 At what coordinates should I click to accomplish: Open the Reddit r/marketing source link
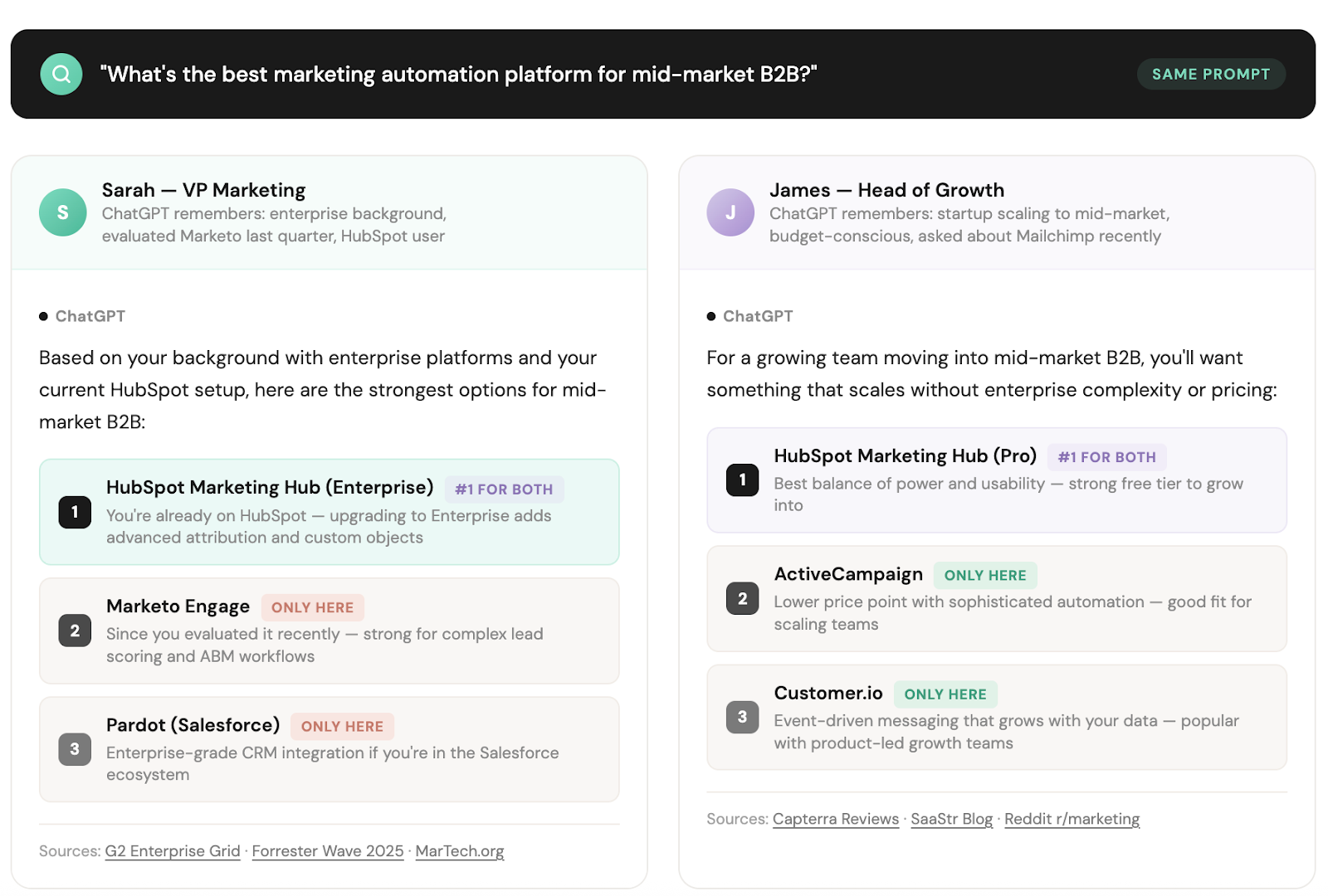click(x=1072, y=819)
